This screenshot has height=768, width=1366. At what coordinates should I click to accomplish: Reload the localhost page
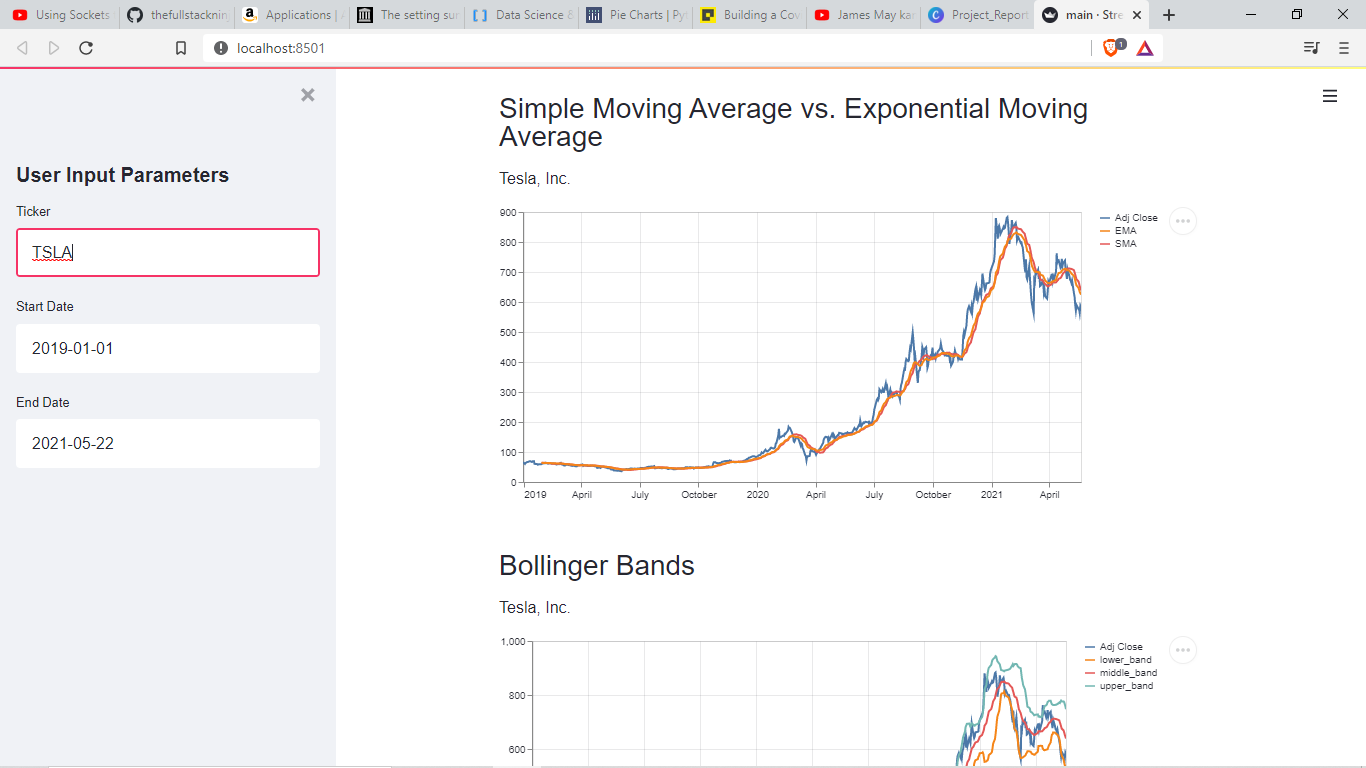coord(86,48)
